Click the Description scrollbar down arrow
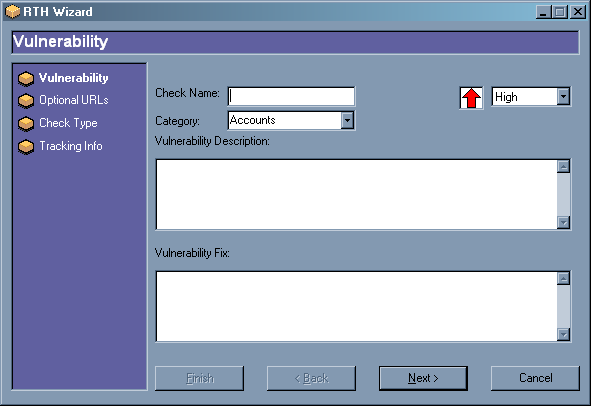This screenshot has width=591, height=406. click(563, 222)
